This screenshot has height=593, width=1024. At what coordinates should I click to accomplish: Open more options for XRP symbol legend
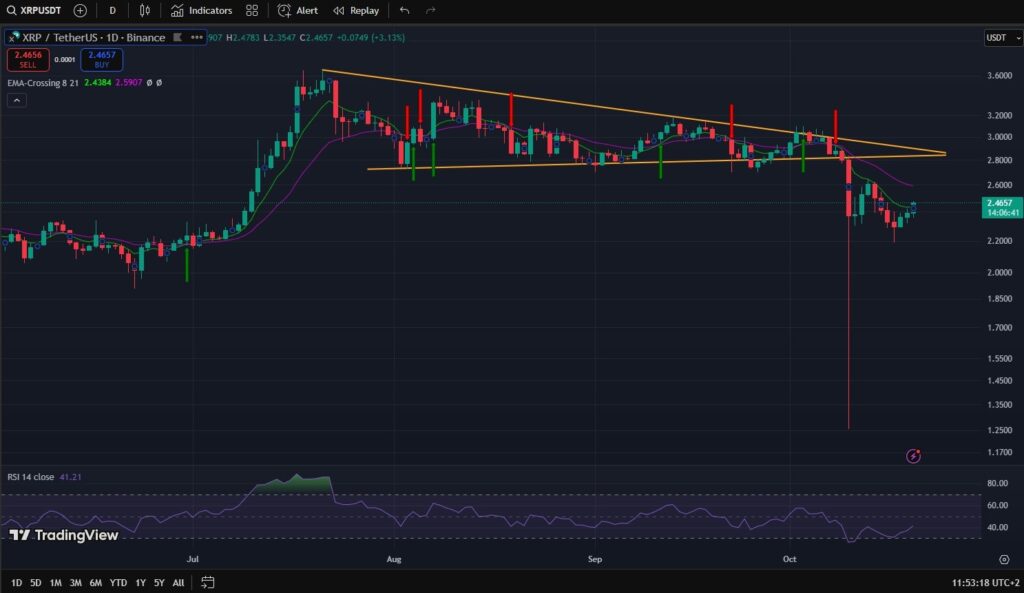(x=197, y=37)
